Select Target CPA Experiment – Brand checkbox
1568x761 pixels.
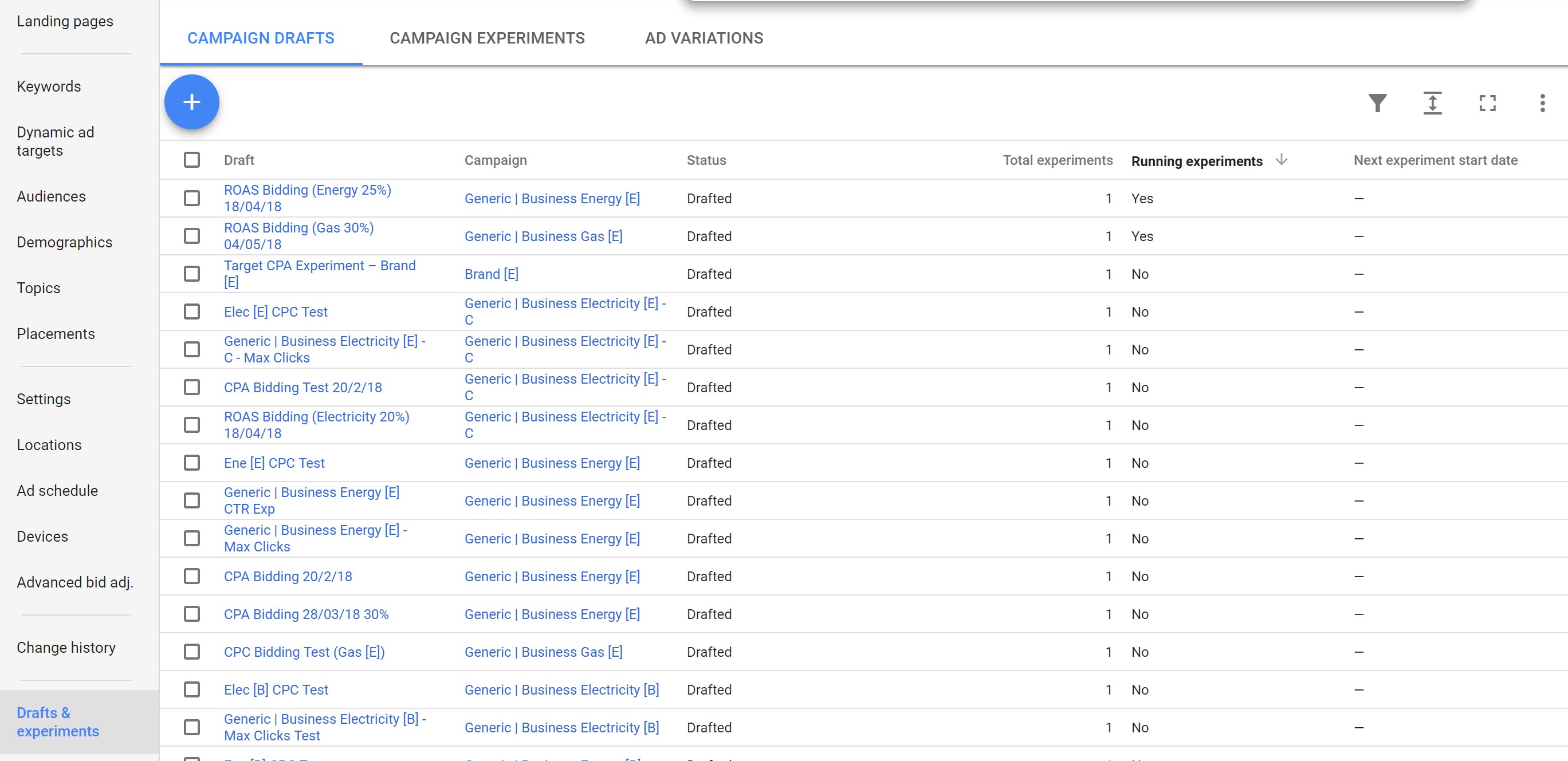192,274
